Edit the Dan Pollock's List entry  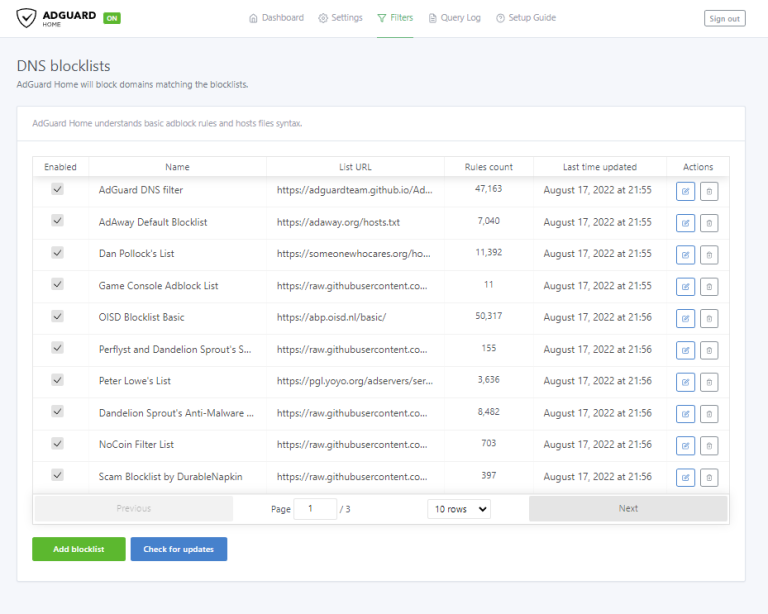(685, 255)
